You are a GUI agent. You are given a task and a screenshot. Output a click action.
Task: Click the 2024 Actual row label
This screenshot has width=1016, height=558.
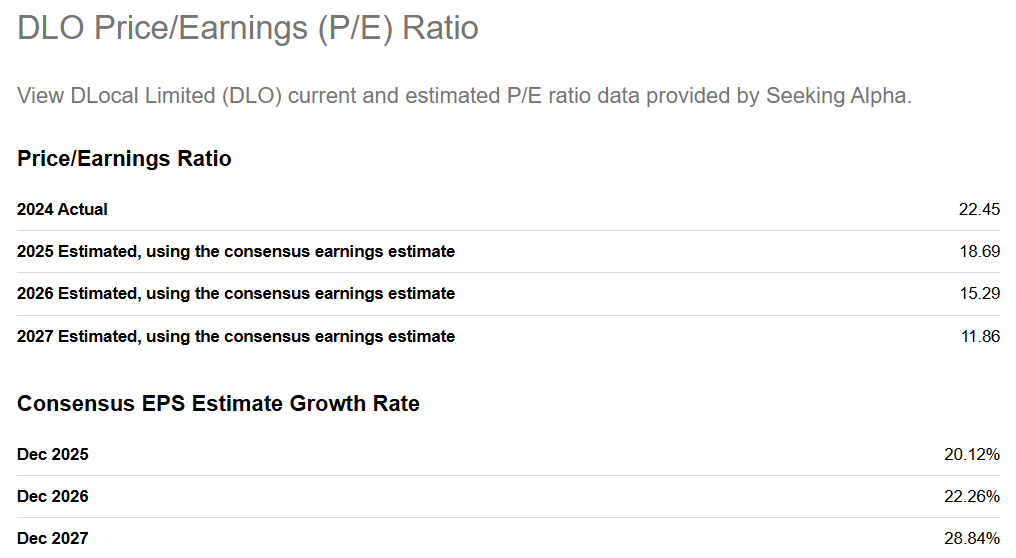click(x=62, y=210)
